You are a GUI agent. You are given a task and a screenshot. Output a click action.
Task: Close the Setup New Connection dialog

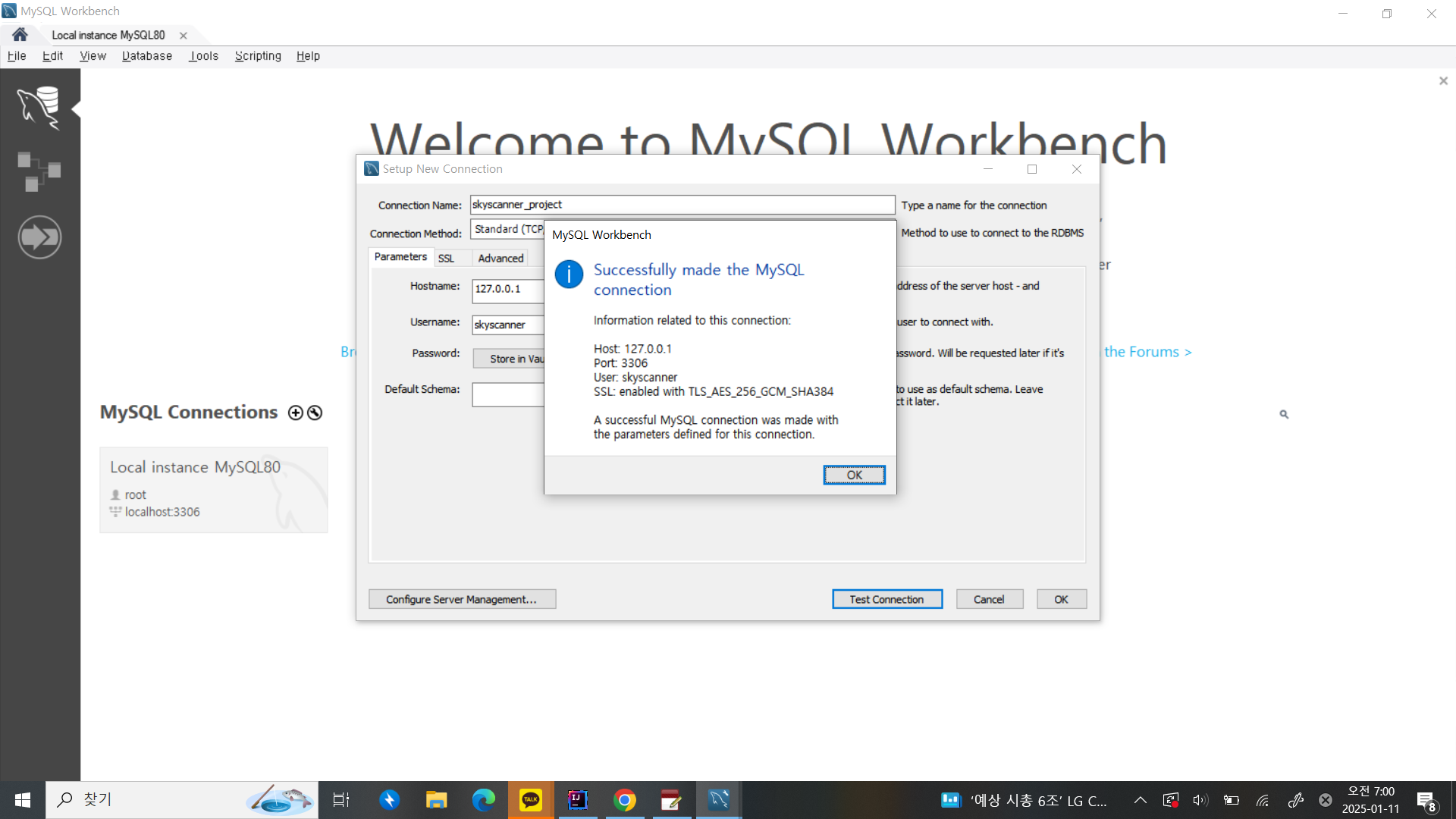point(1077,169)
